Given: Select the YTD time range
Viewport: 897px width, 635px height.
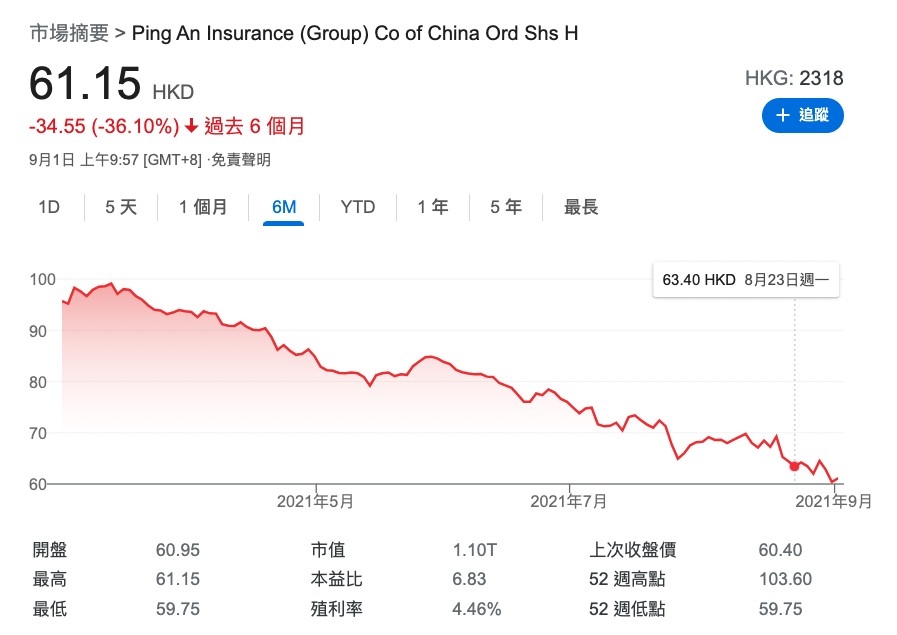Looking at the screenshot, I should click(356, 207).
